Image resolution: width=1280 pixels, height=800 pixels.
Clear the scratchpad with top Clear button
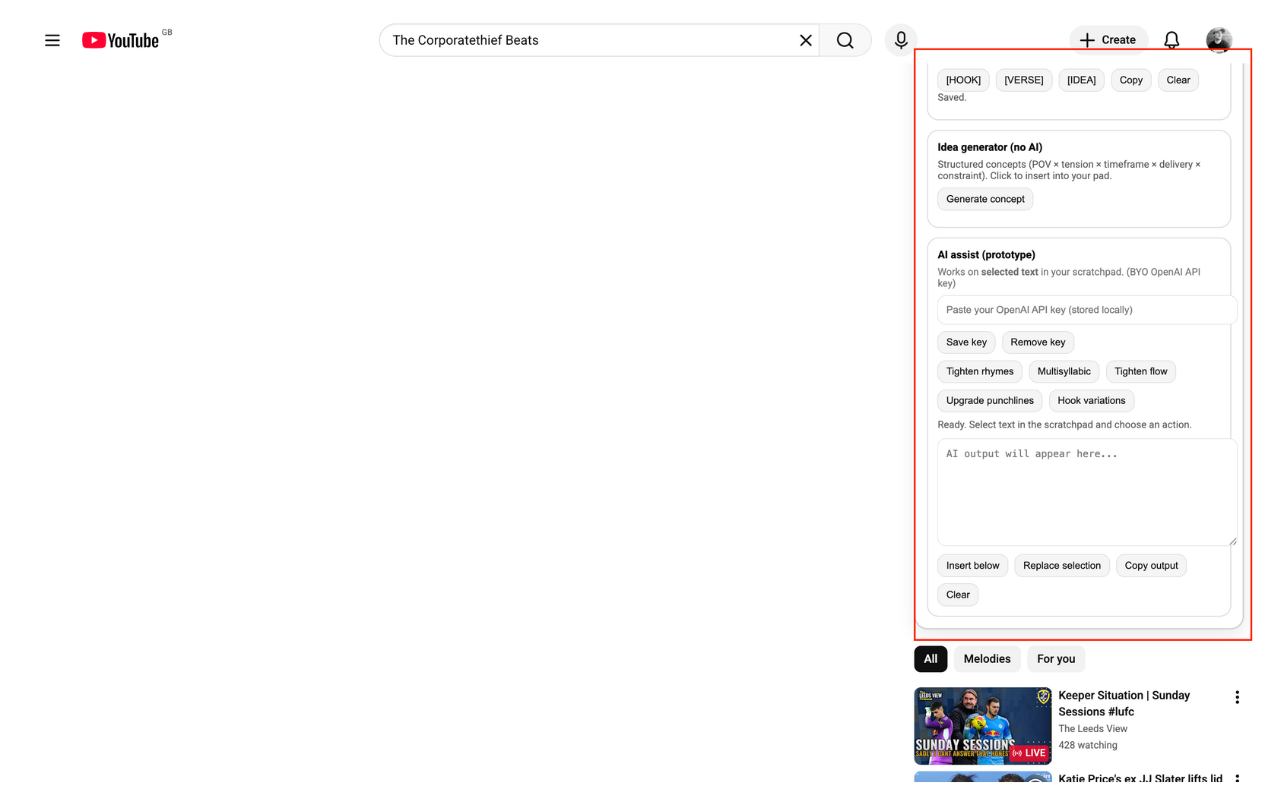[1178, 80]
